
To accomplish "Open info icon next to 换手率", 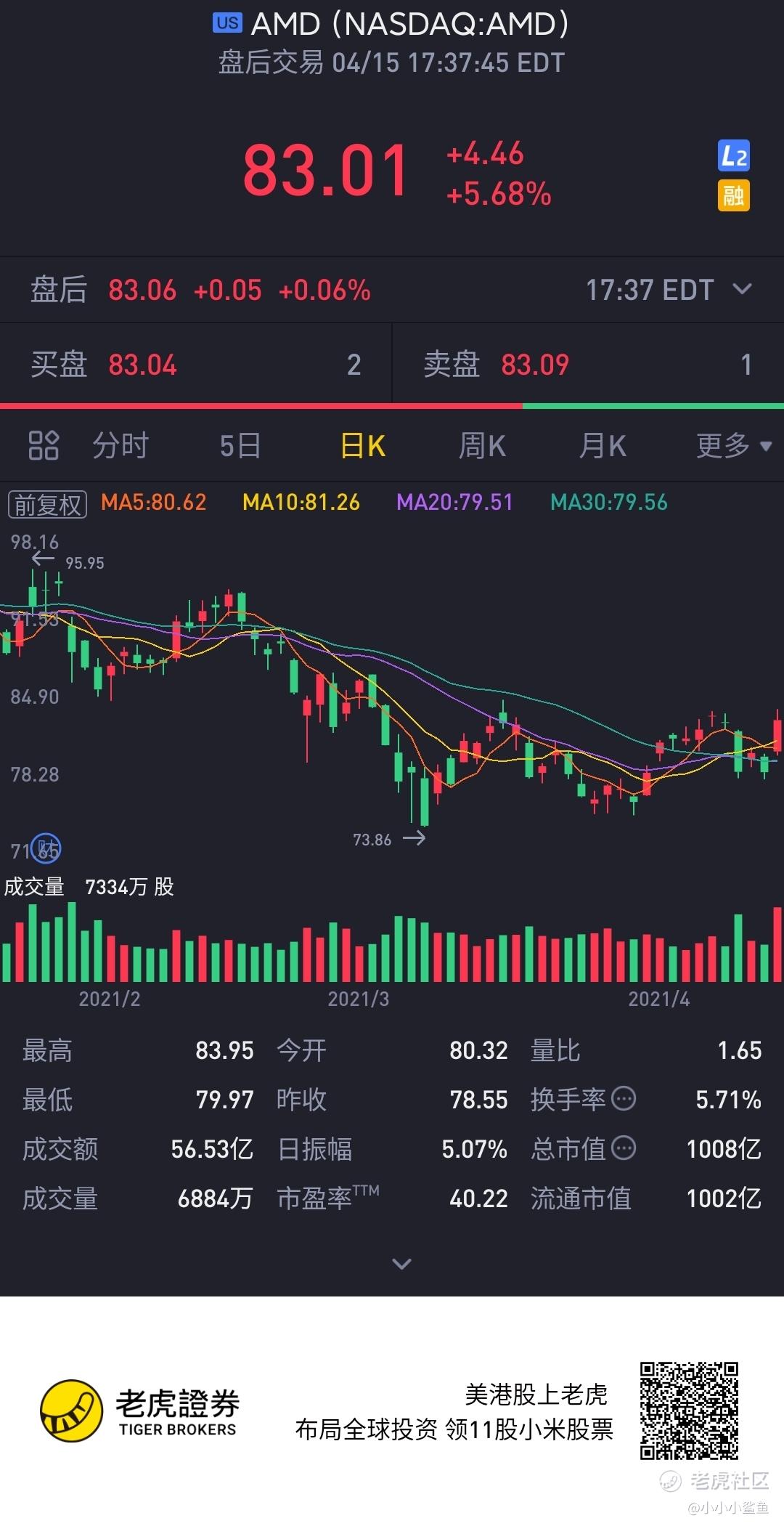I will pos(624,1099).
